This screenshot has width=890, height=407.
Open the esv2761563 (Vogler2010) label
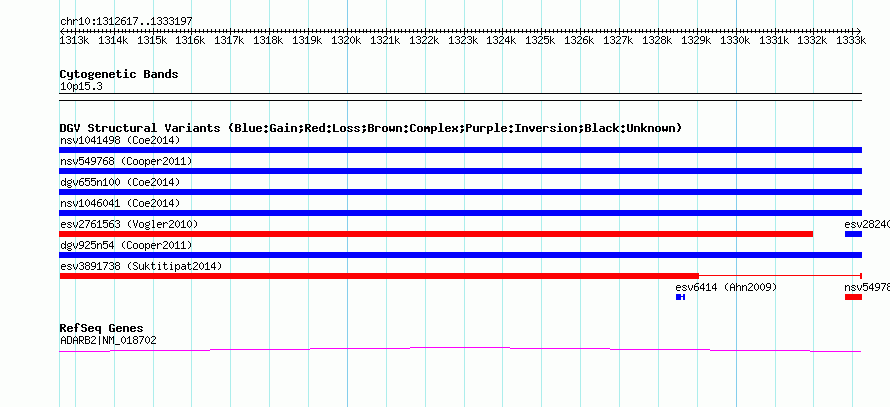[129, 224]
